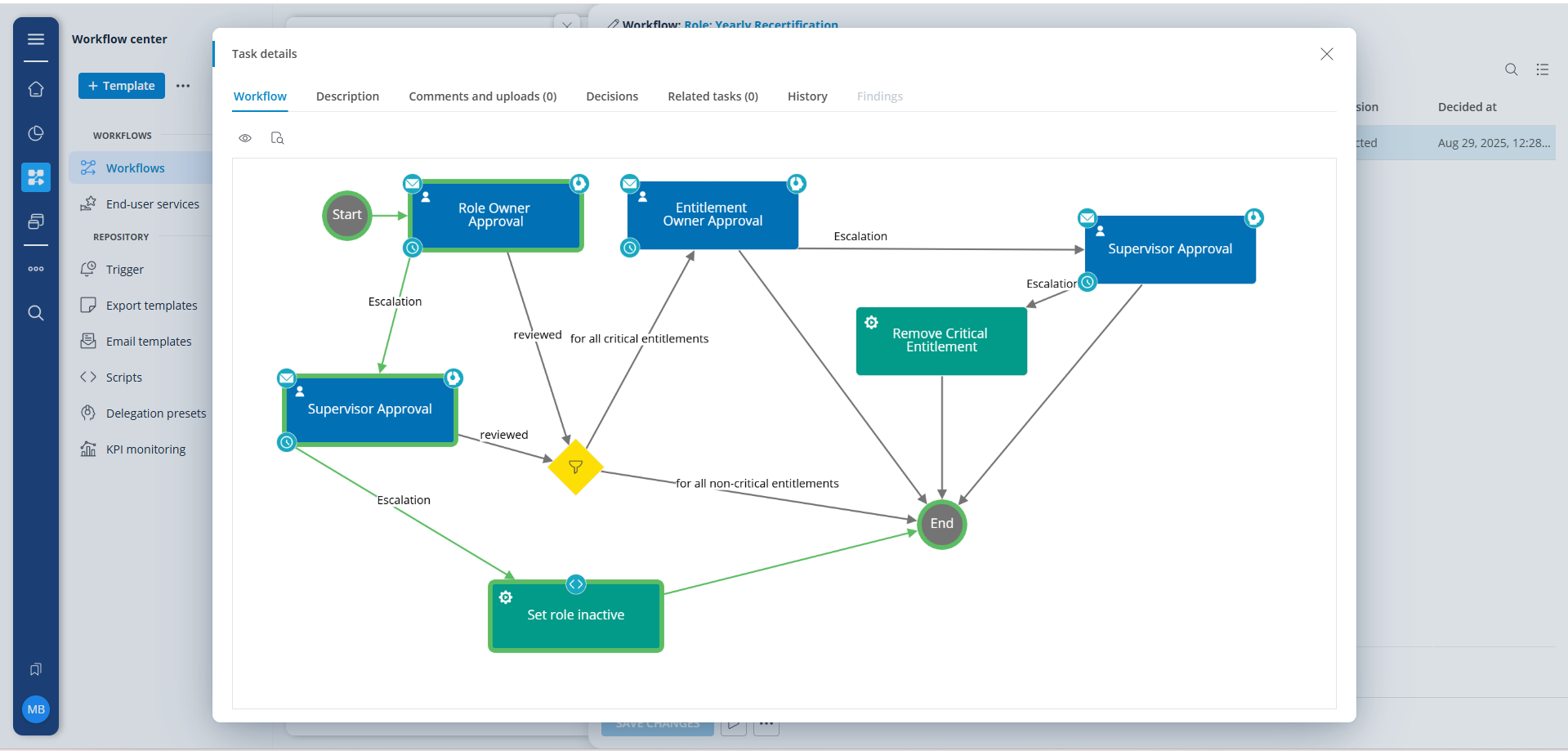Click the Template button
The image size is (1568, 751).
pyautogui.click(x=122, y=86)
